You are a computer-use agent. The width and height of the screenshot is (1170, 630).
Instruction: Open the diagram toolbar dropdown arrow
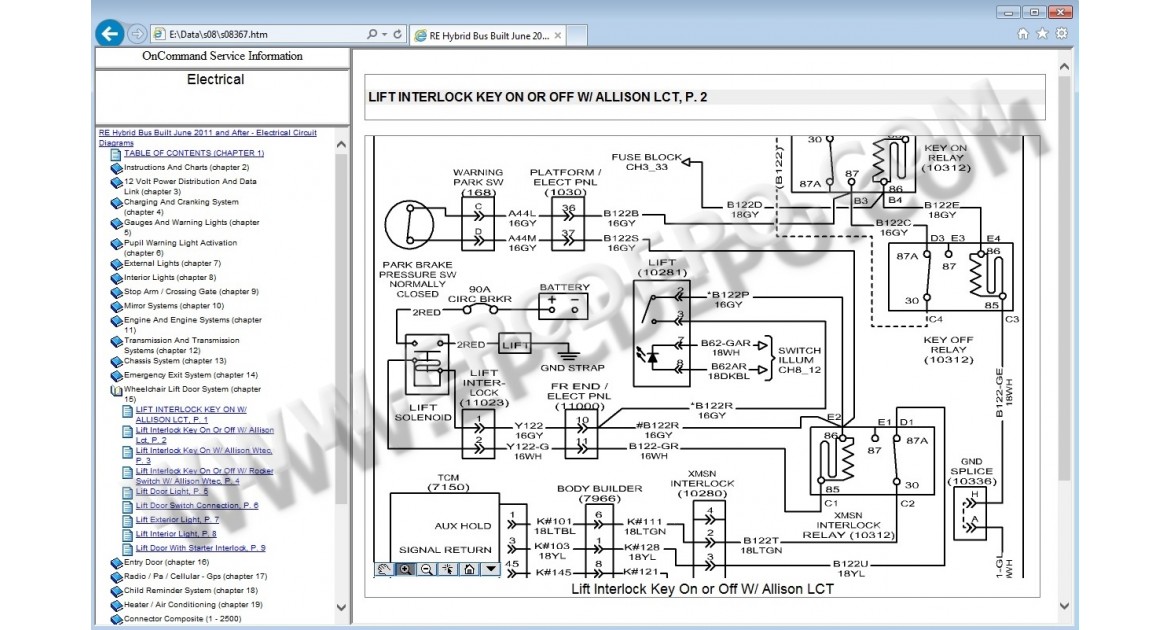pyautogui.click(x=490, y=569)
